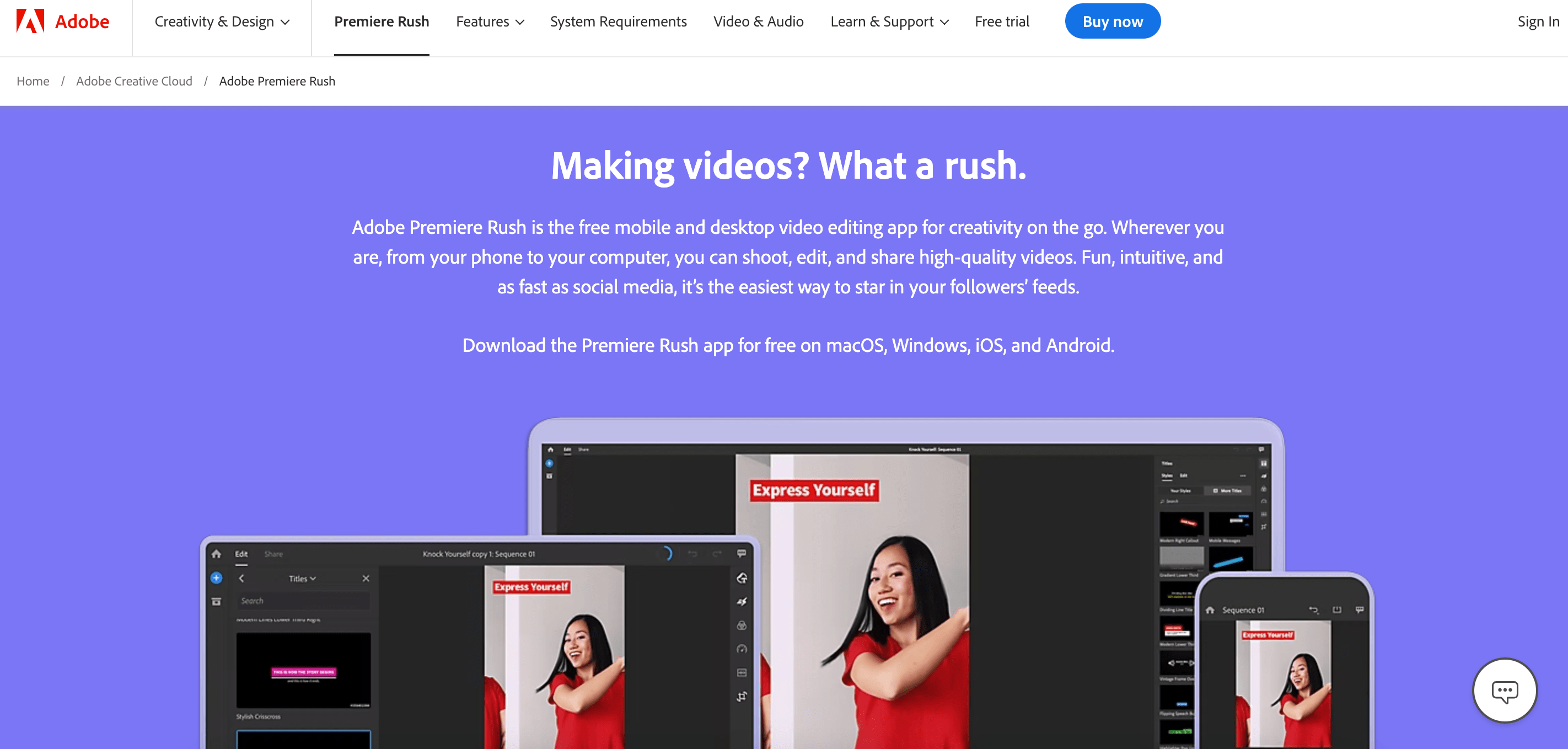Viewport: 1568px width, 749px height.
Task: Click blue add media plus on tablet
Action: (216, 578)
